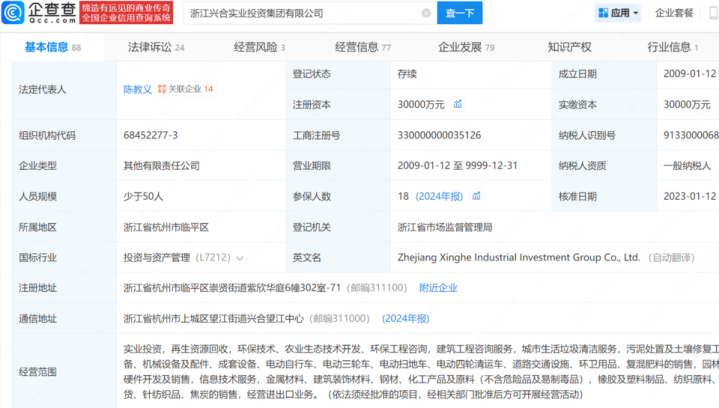Select the 存续 registration status value

[407, 74]
